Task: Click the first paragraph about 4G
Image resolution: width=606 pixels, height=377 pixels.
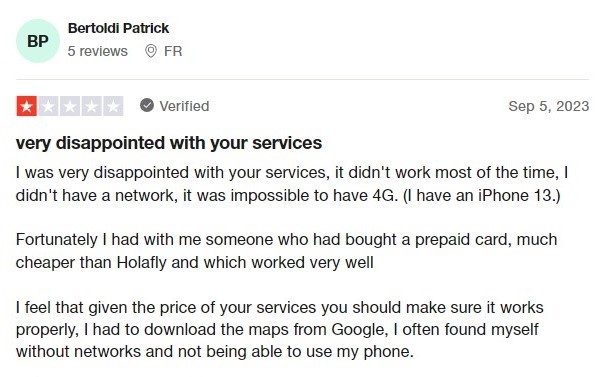Action: point(292,184)
